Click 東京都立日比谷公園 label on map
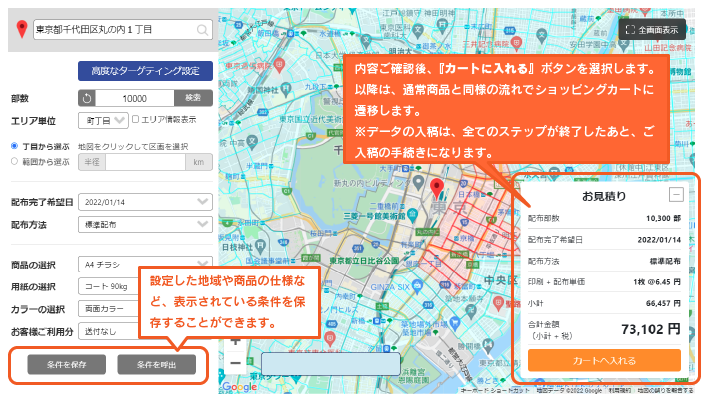The height and width of the screenshot is (406, 713). click(364, 261)
